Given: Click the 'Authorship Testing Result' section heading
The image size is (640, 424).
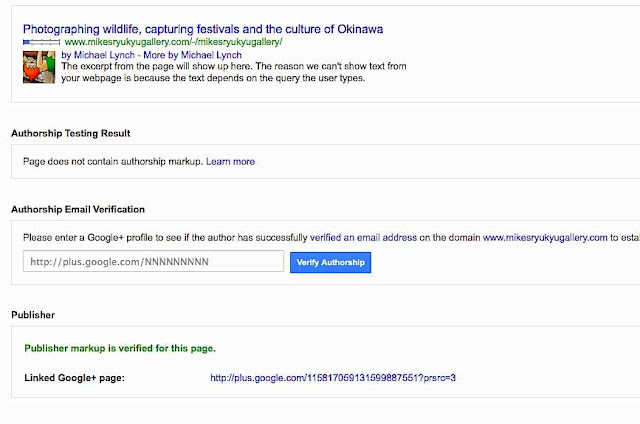Looking at the screenshot, I should coord(70,133).
